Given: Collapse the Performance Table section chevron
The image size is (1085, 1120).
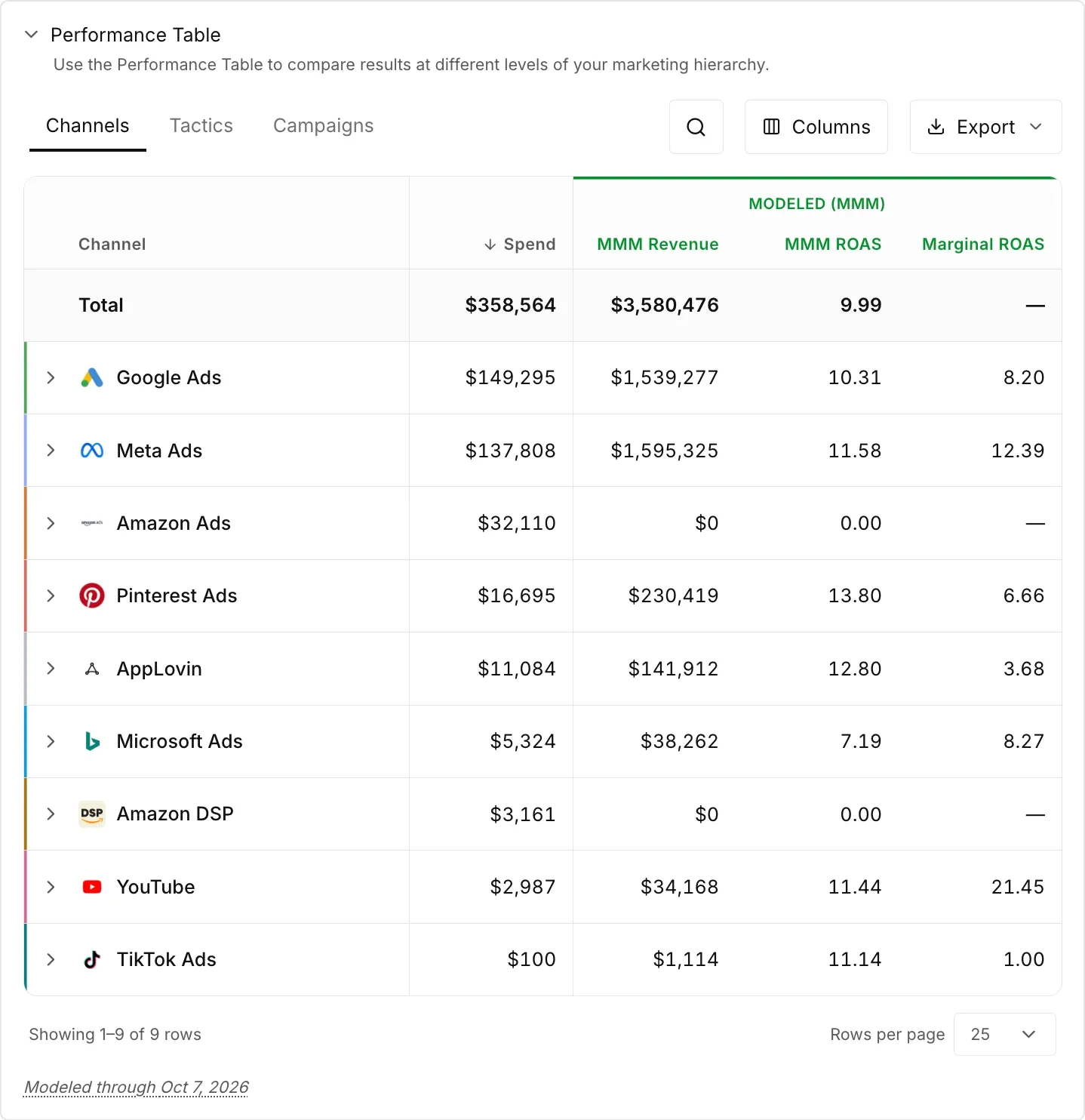Looking at the screenshot, I should pyautogui.click(x=31, y=35).
